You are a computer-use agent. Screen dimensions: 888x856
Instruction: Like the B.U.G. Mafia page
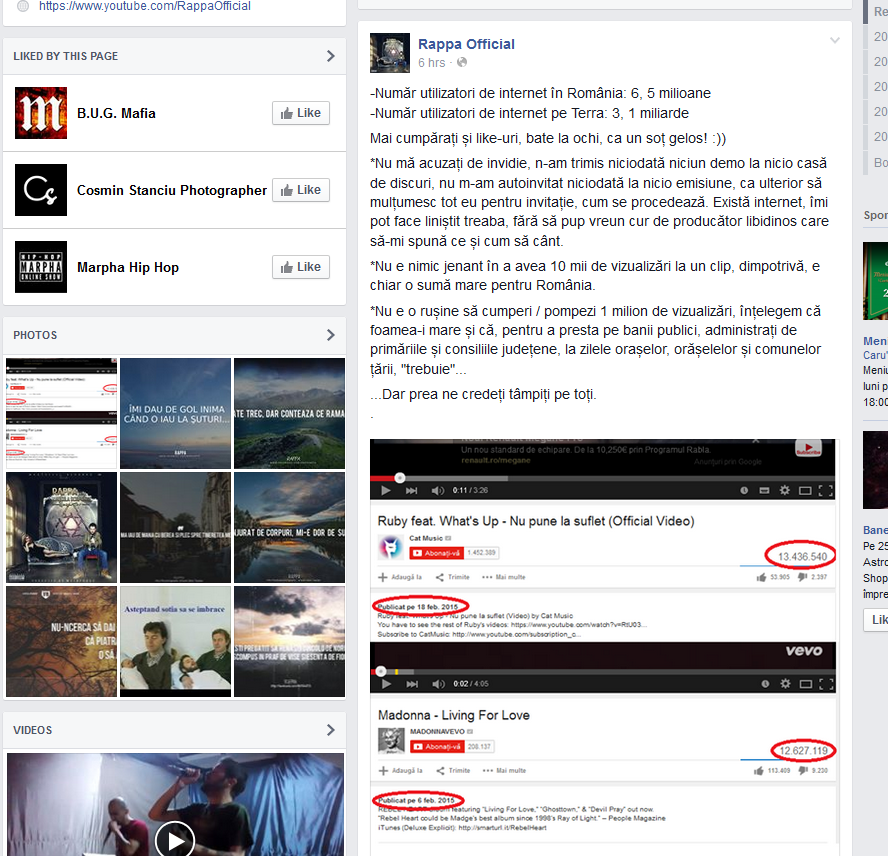[x=301, y=113]
